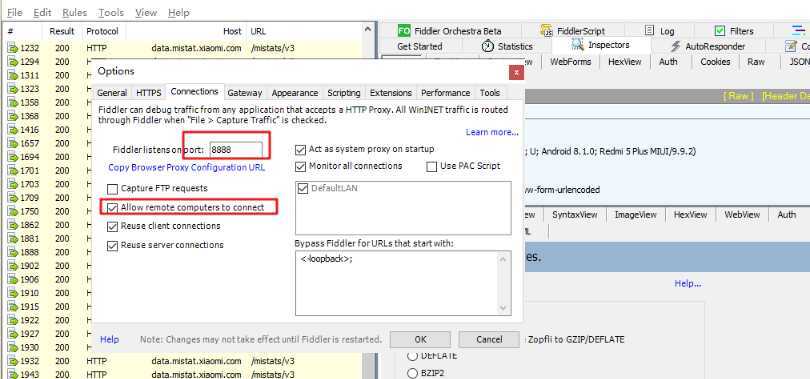The height and width of the screenshot is (379, 810).
Task: Click the session icon for row 1311
Action: [x=13, y=75]
